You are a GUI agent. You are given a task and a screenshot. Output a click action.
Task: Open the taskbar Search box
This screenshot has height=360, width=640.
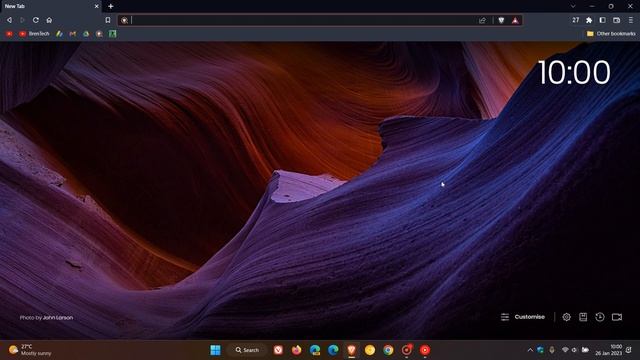(247, 350)
